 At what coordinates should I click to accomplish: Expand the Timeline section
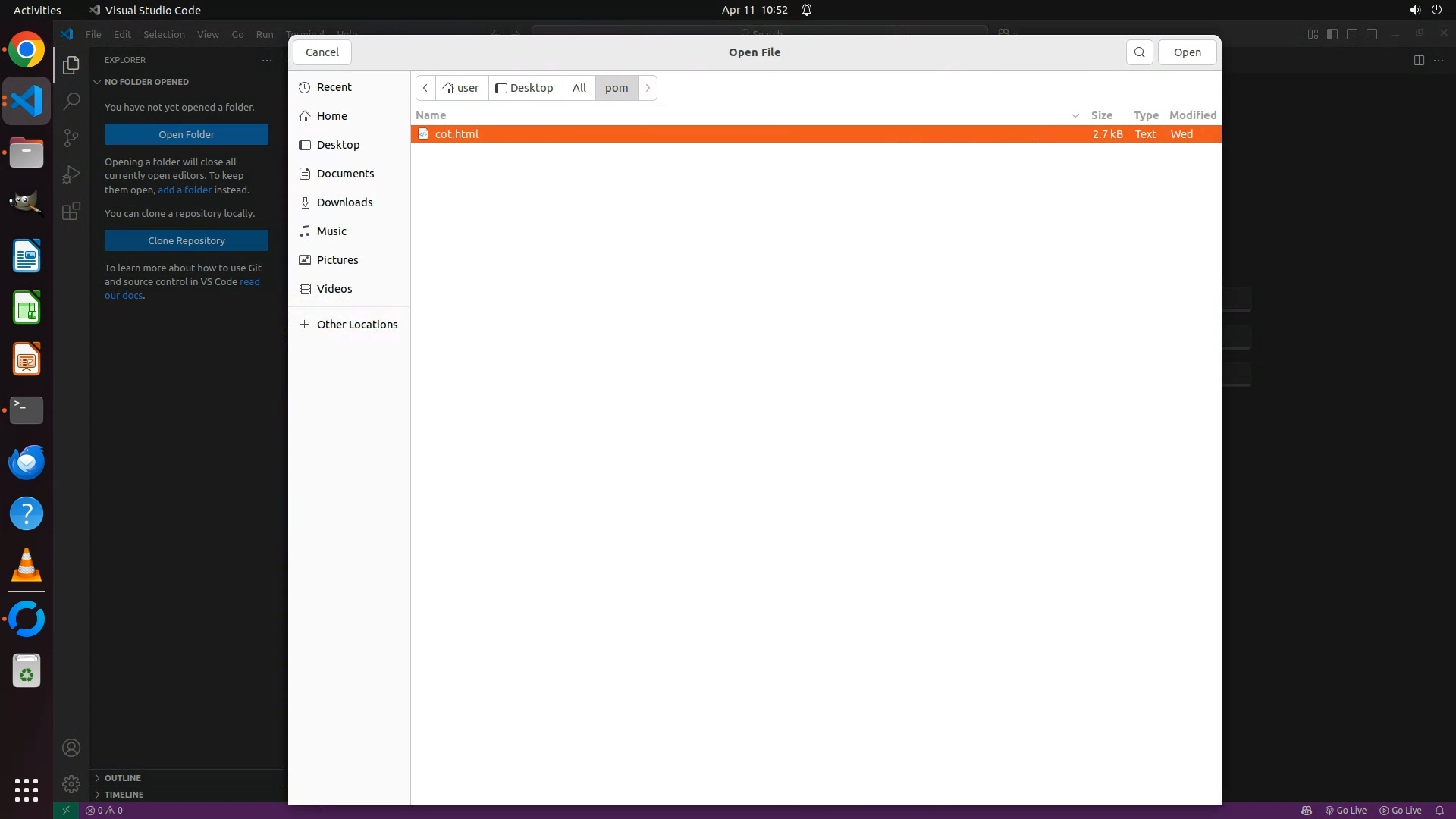click(124, 795)
